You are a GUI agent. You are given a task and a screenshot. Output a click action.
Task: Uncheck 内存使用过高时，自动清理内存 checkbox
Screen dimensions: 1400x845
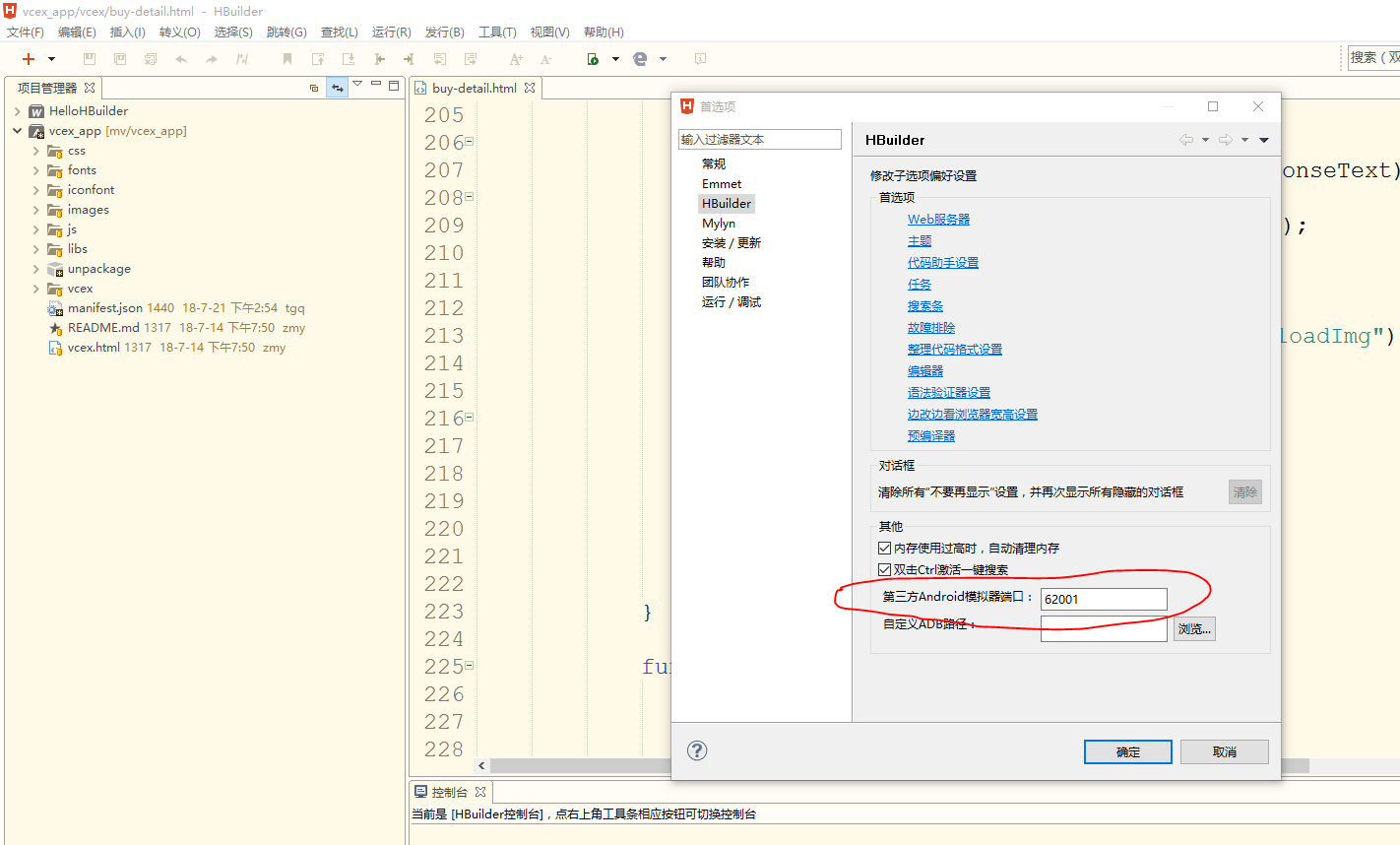pos(884,549)
